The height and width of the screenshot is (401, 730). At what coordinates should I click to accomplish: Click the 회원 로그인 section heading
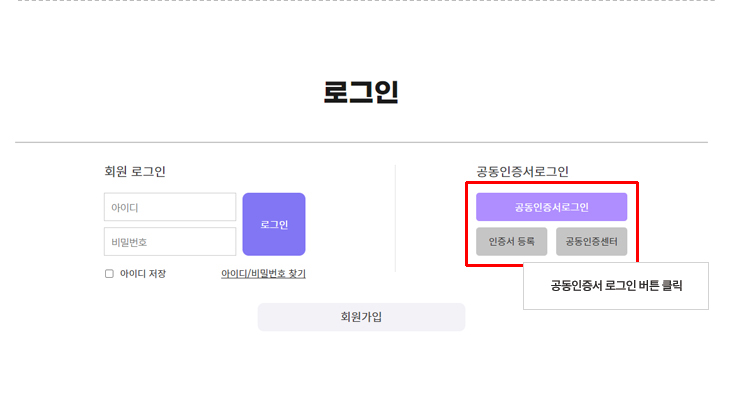[x=135, y=171]
